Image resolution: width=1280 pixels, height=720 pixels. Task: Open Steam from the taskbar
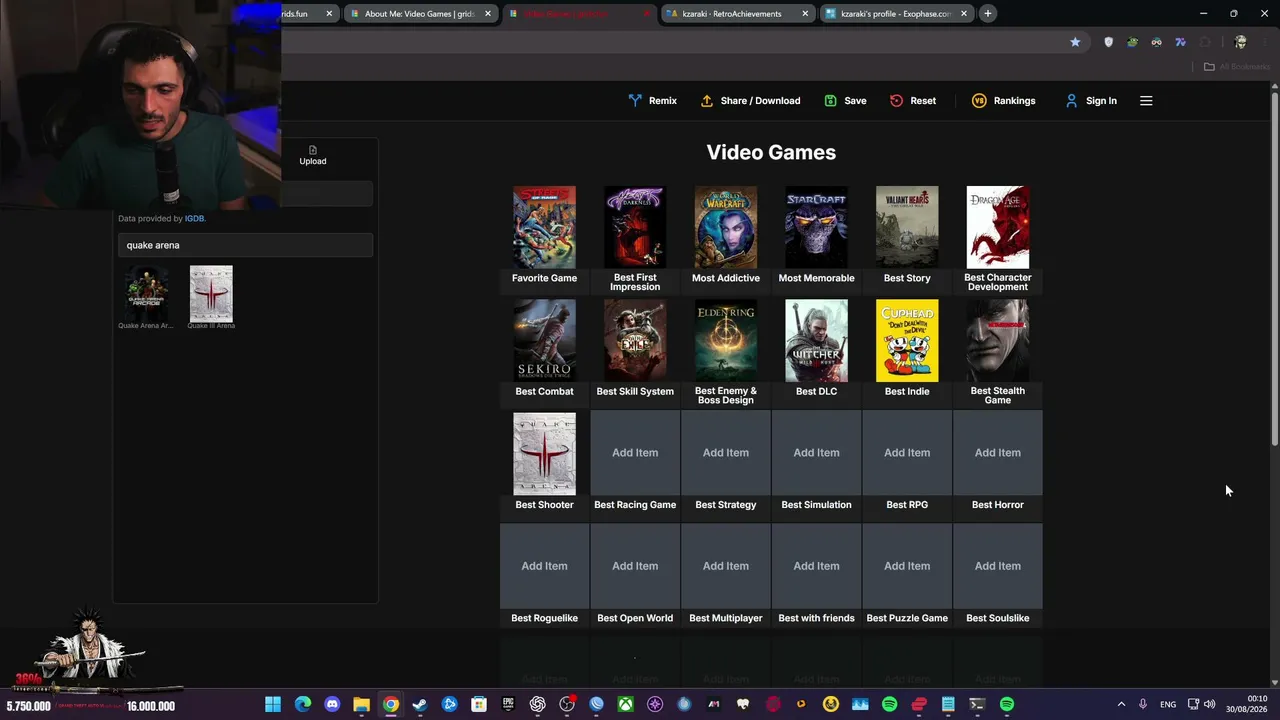420,705
